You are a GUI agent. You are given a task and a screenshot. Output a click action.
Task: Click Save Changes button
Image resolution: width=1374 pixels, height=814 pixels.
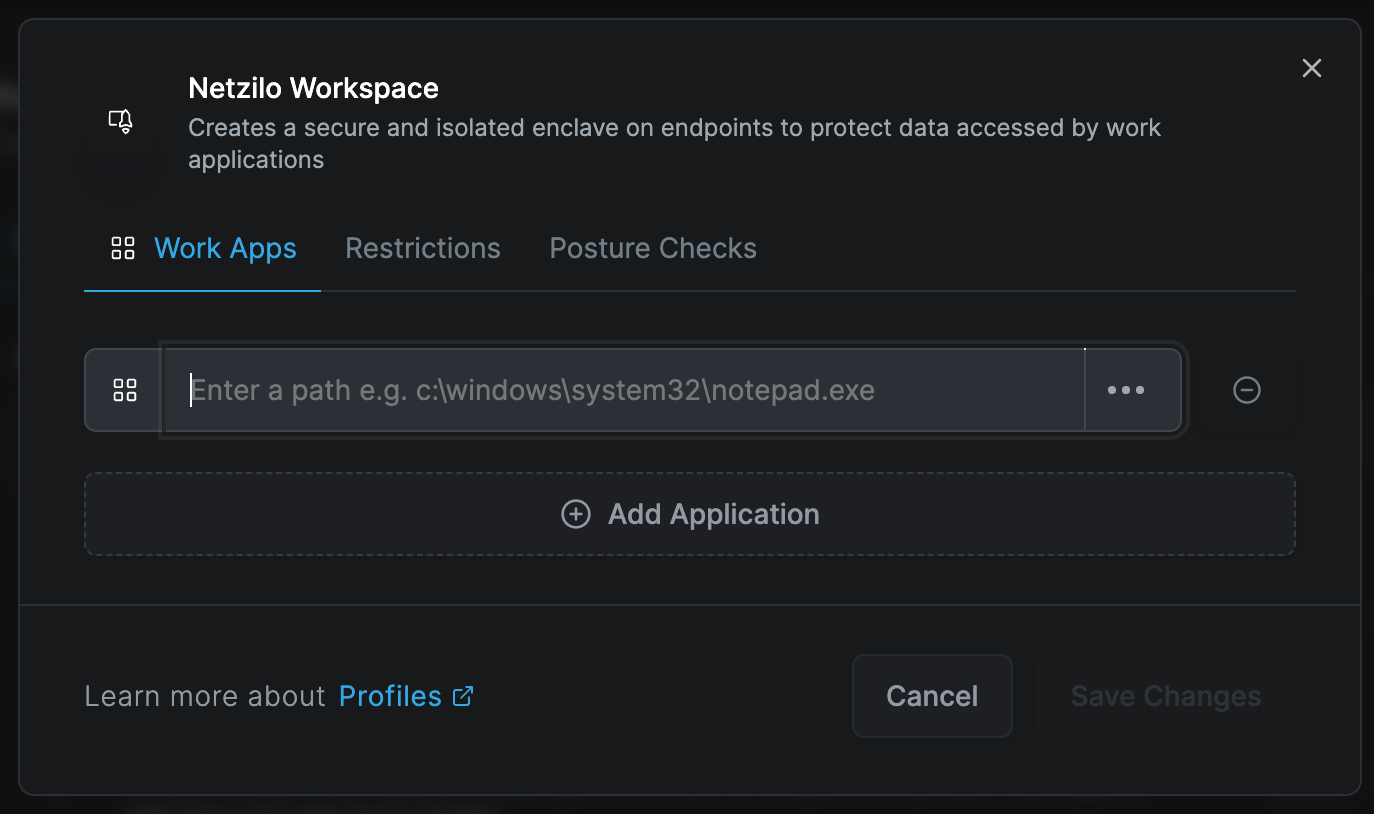(x=1166, y=696)
